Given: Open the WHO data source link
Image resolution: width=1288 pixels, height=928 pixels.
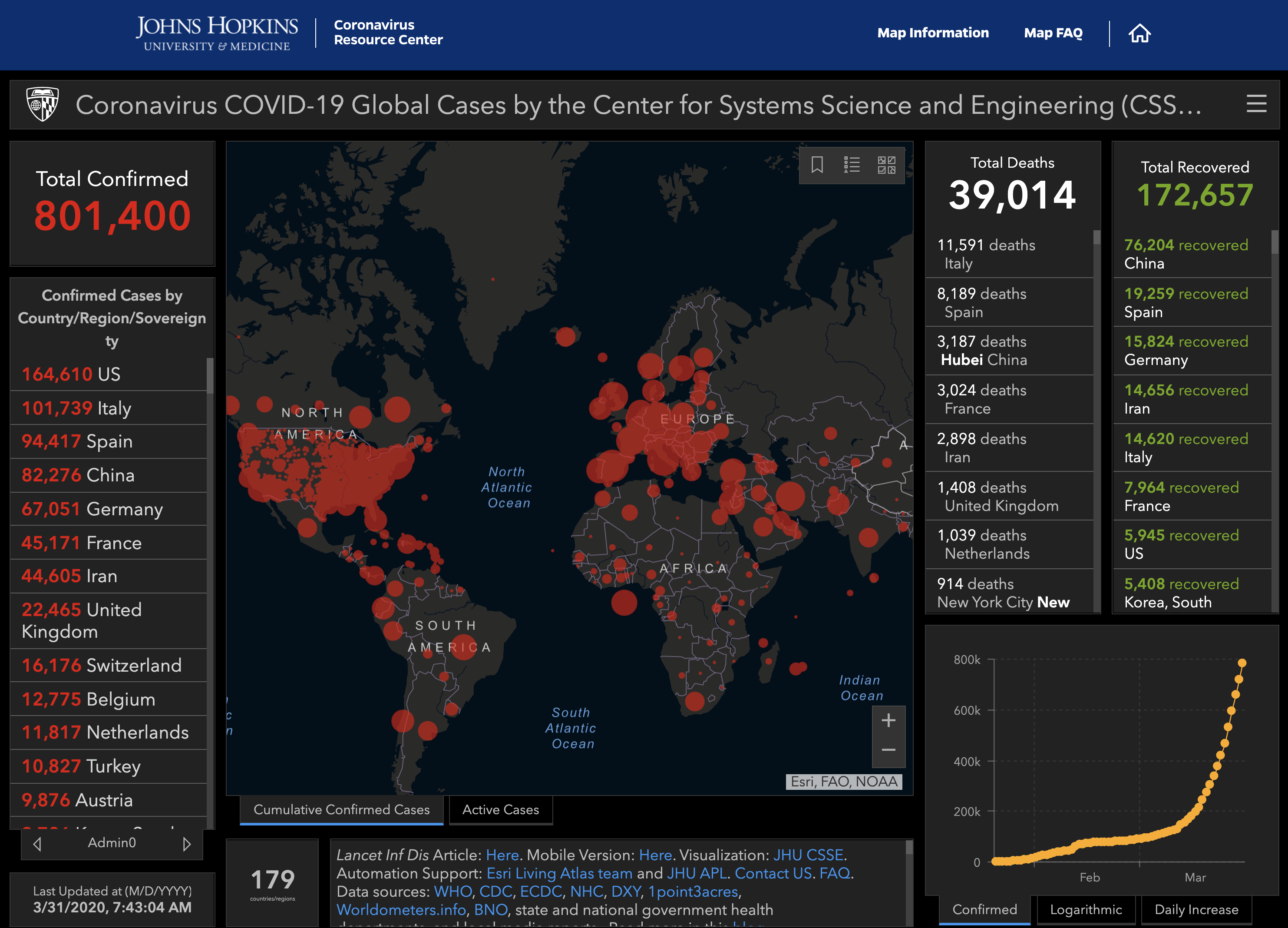Looking at the screenshot, I should [x=452, y=892].
